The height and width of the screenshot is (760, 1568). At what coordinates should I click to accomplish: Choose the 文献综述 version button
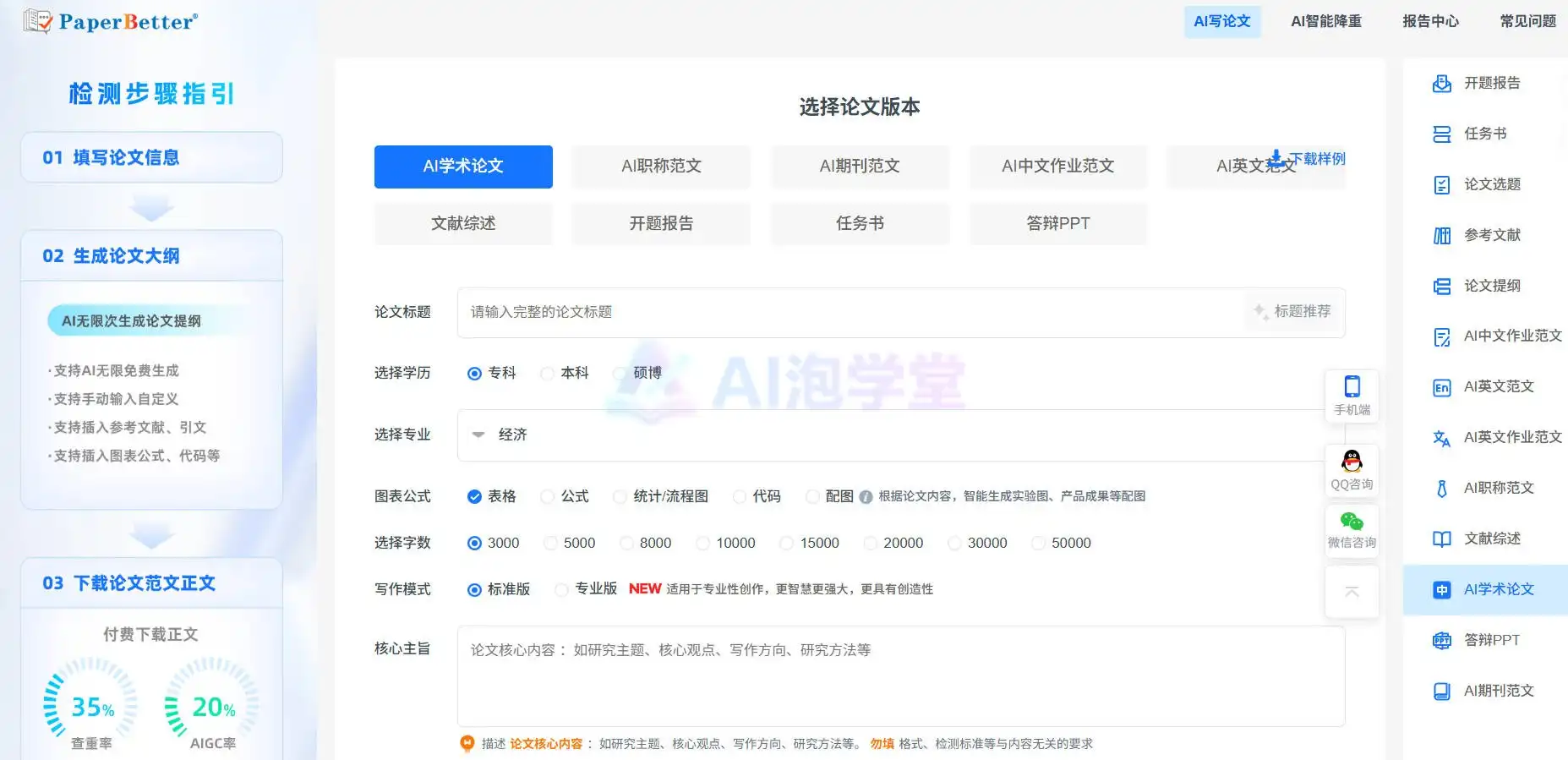(463, 224)
